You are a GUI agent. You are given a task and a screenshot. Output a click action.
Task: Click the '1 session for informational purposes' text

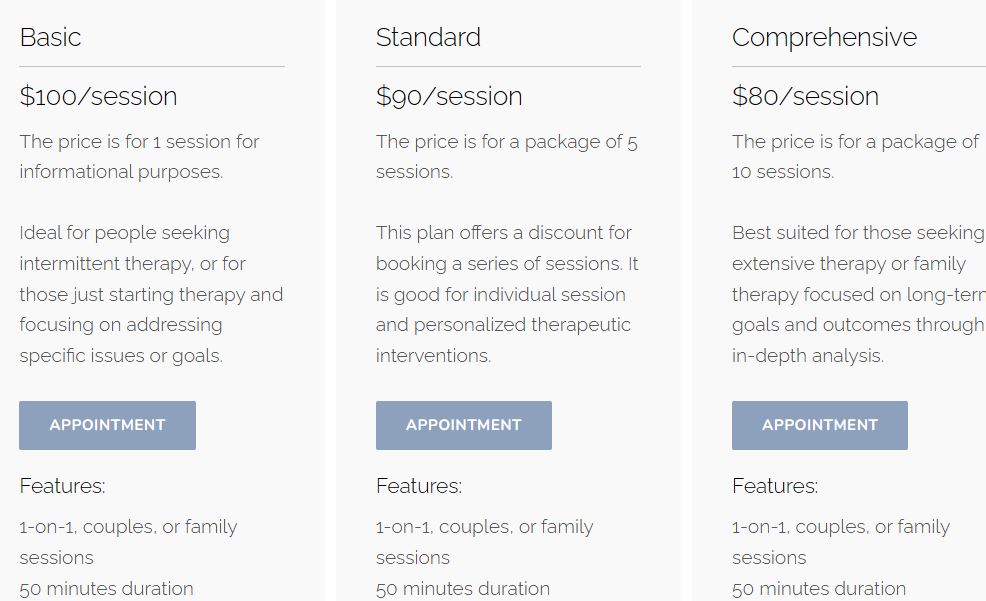point(139,157)
